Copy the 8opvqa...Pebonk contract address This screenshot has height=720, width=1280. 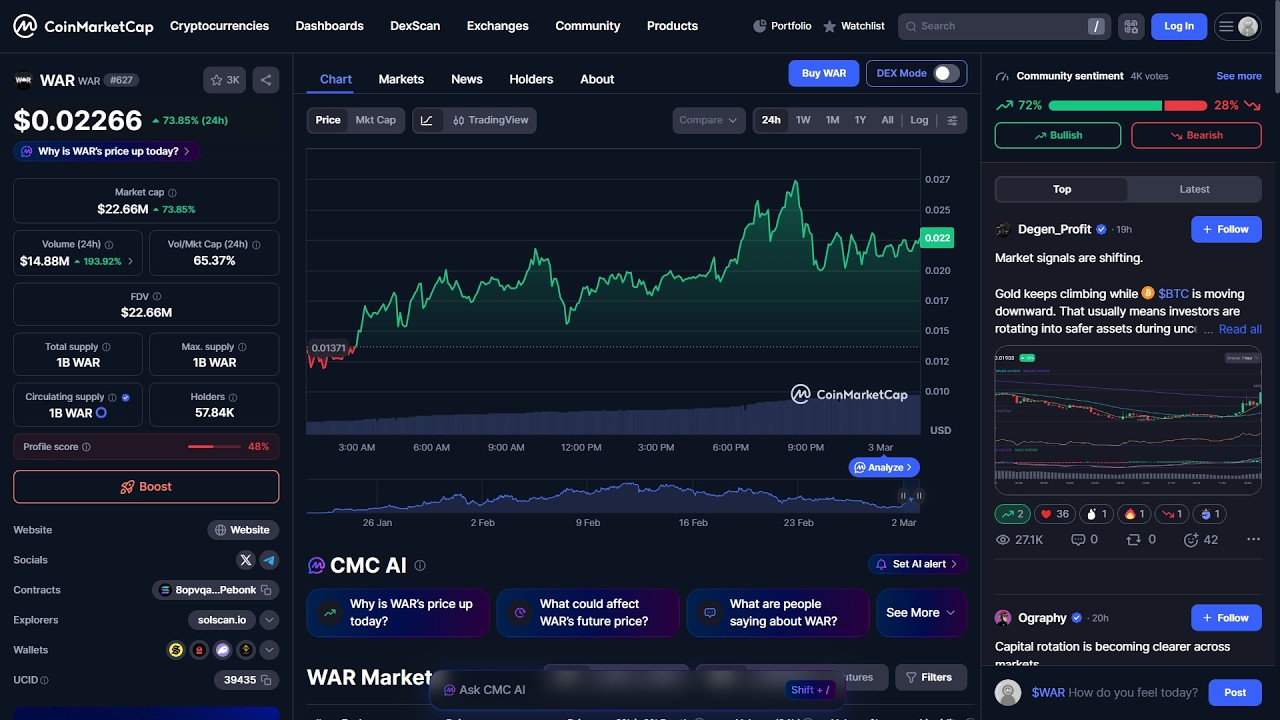266,590
